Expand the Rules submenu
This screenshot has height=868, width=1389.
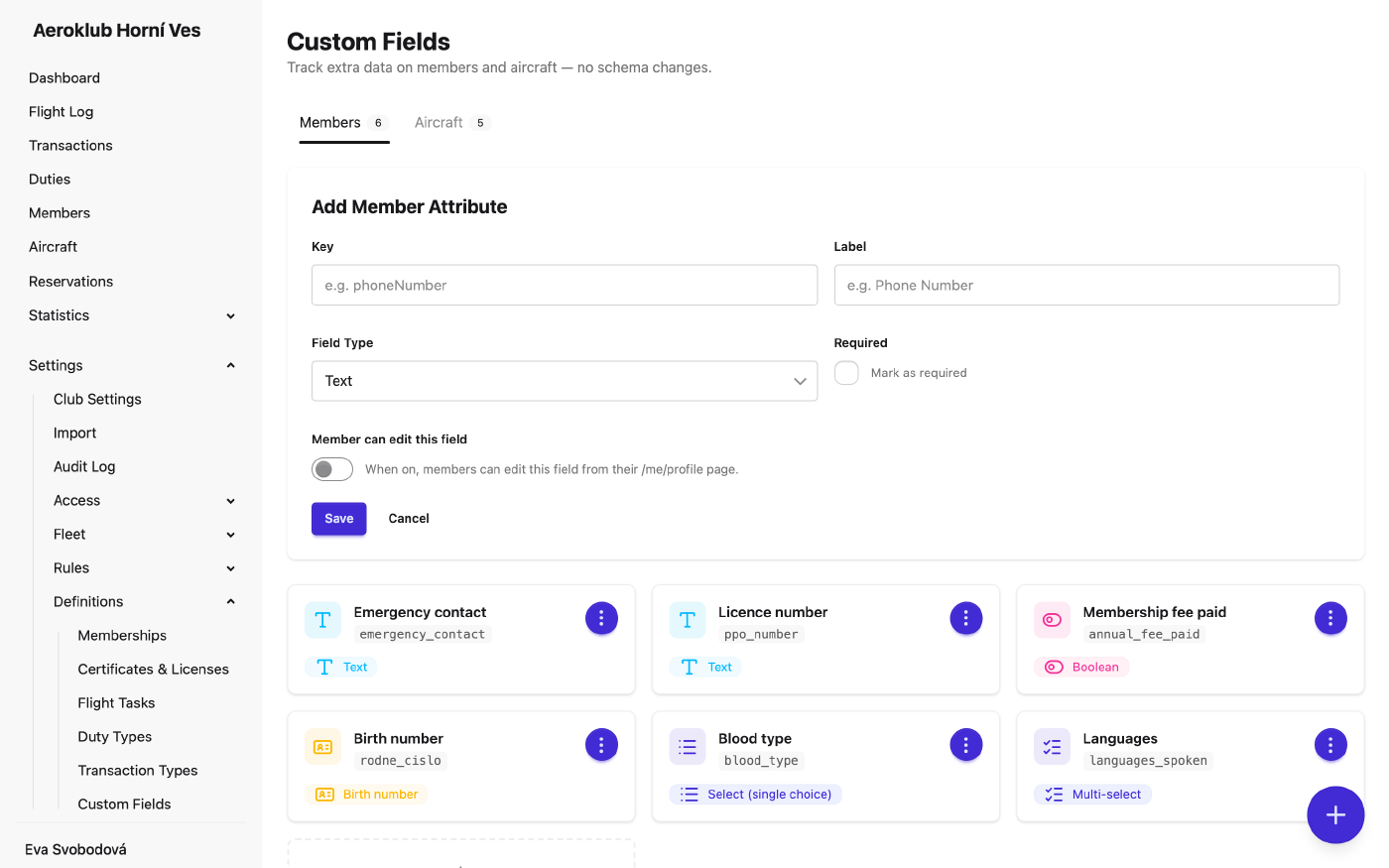point(144,568)
